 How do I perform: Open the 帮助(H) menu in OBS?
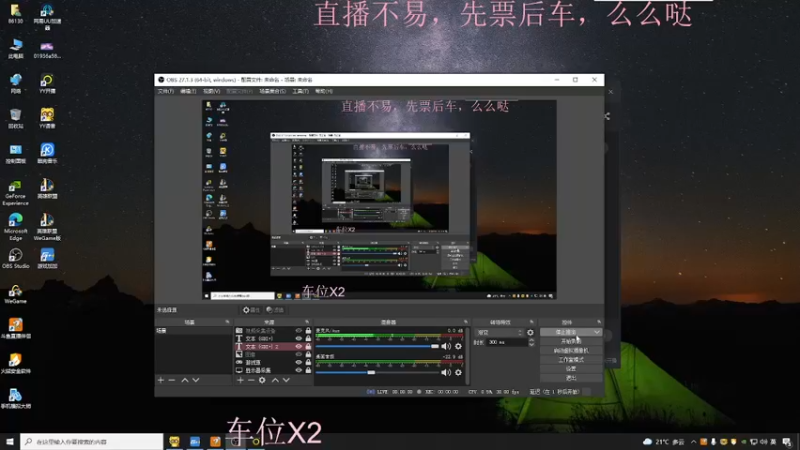click(x=323, y=91)
